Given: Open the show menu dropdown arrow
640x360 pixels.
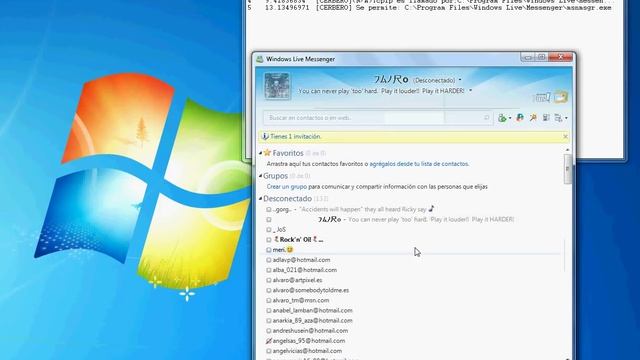Looking at the screenshot, I should coord(566,118).
